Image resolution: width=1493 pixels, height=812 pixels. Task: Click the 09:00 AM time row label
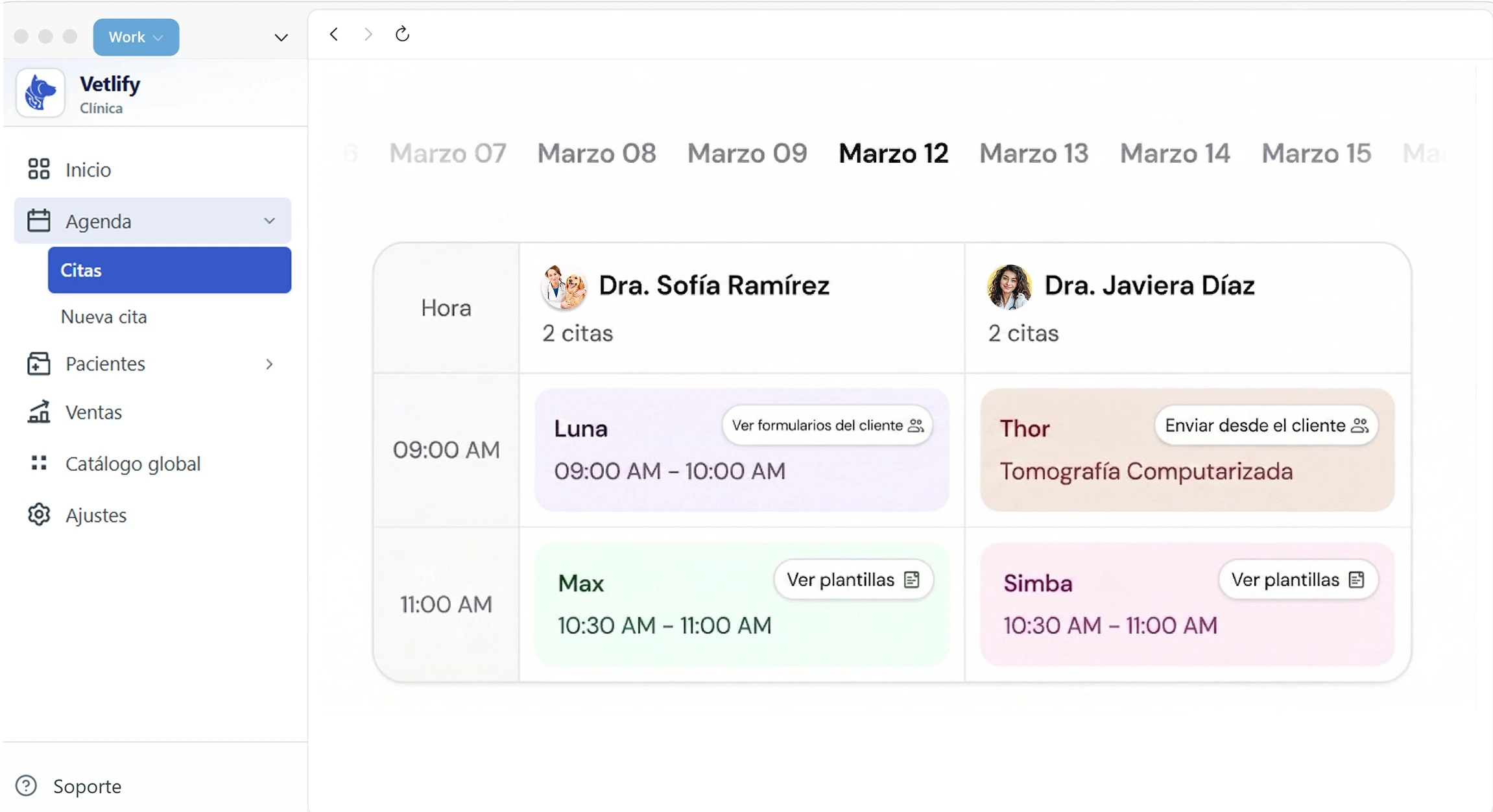(446, 449)
